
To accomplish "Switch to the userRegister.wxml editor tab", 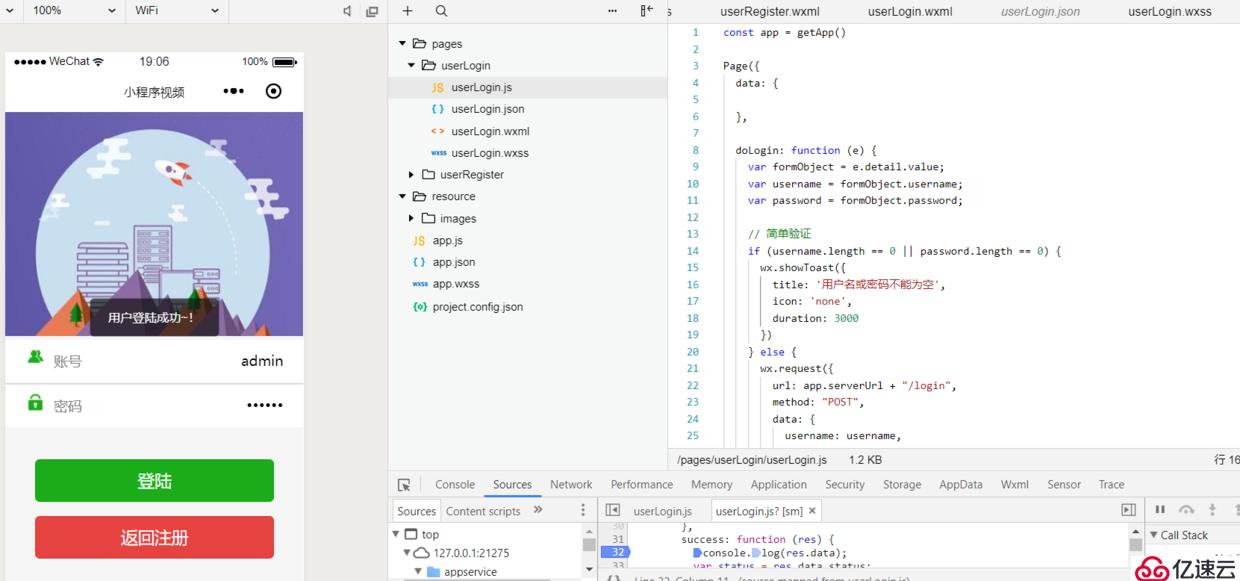I will pos(770,12).
